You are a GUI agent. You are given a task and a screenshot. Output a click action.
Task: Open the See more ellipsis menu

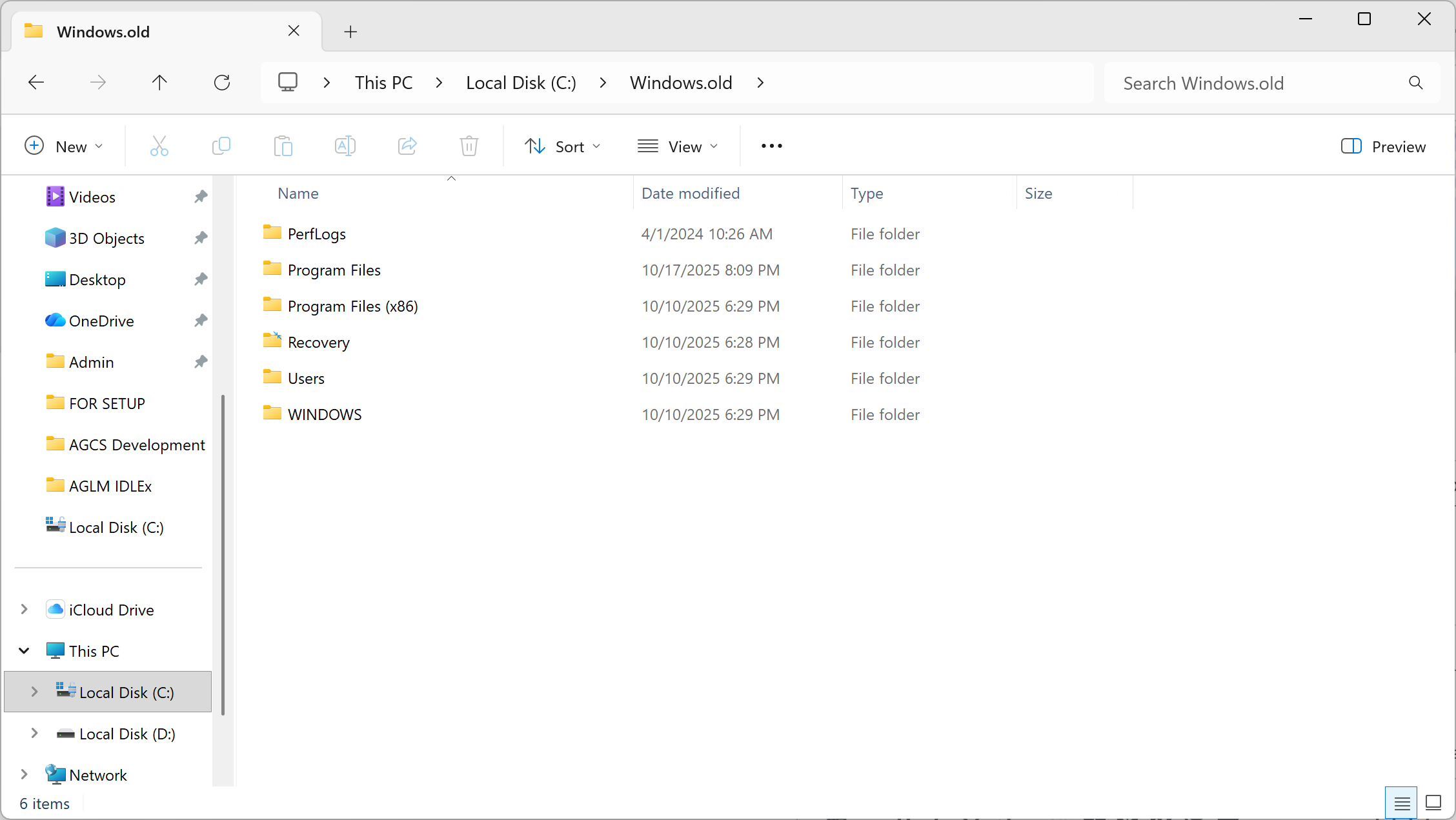point(772,146)
